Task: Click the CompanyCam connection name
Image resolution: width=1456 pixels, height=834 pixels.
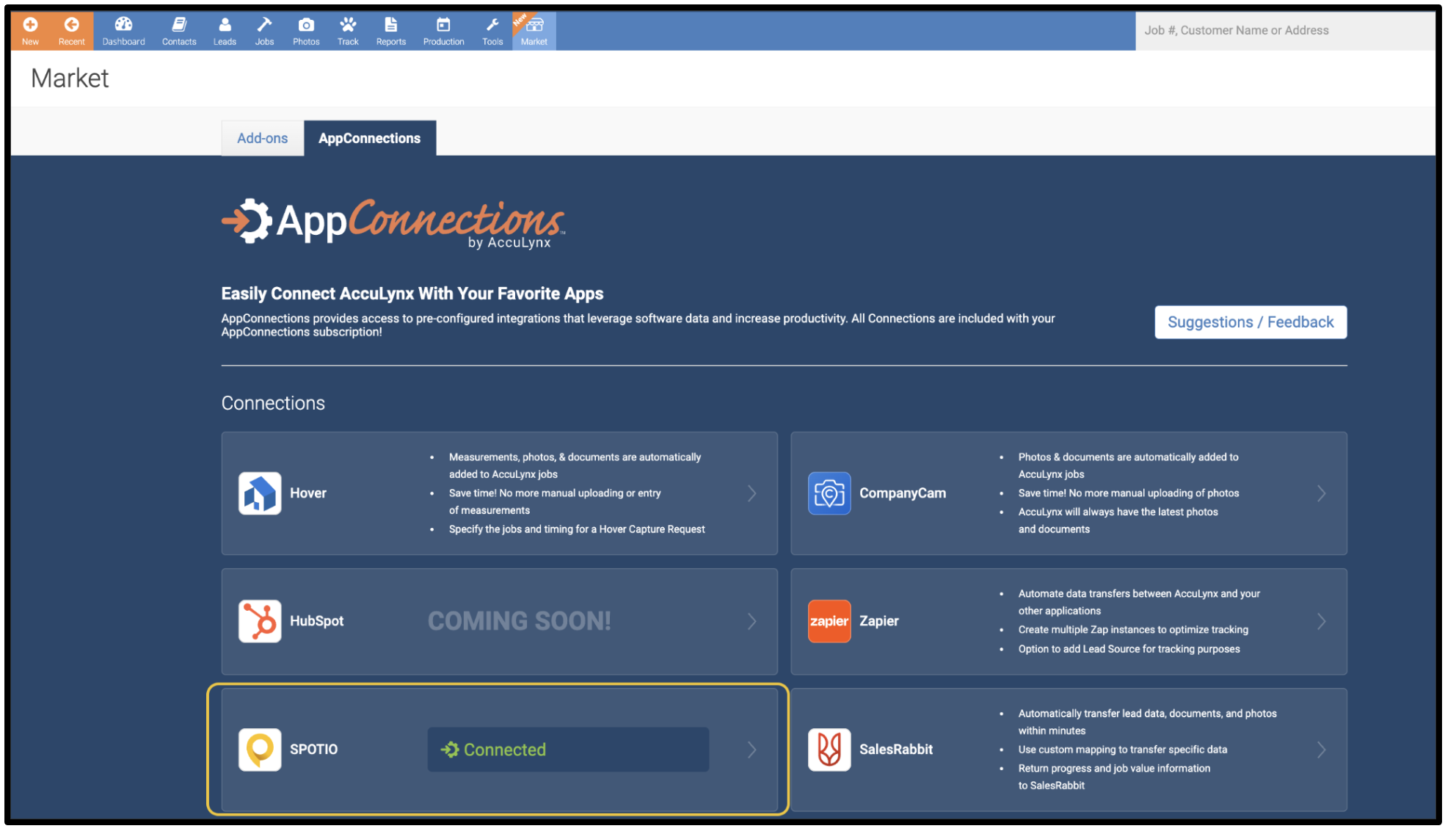Action: [903, 494]
